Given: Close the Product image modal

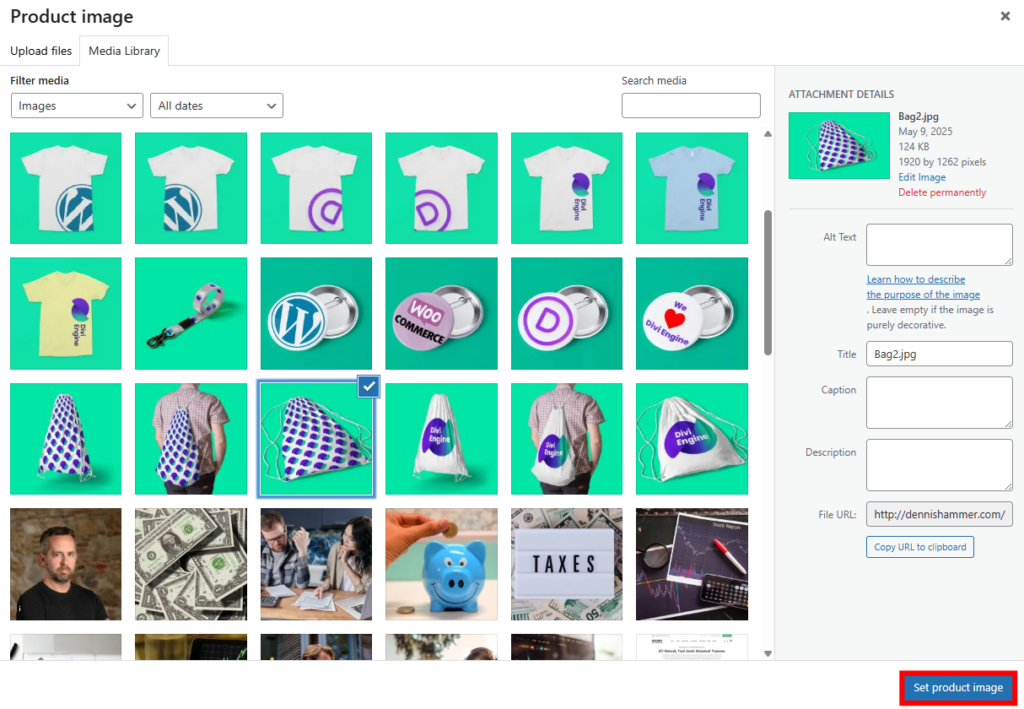Looking at the screenshot, I should [1005, 16].
